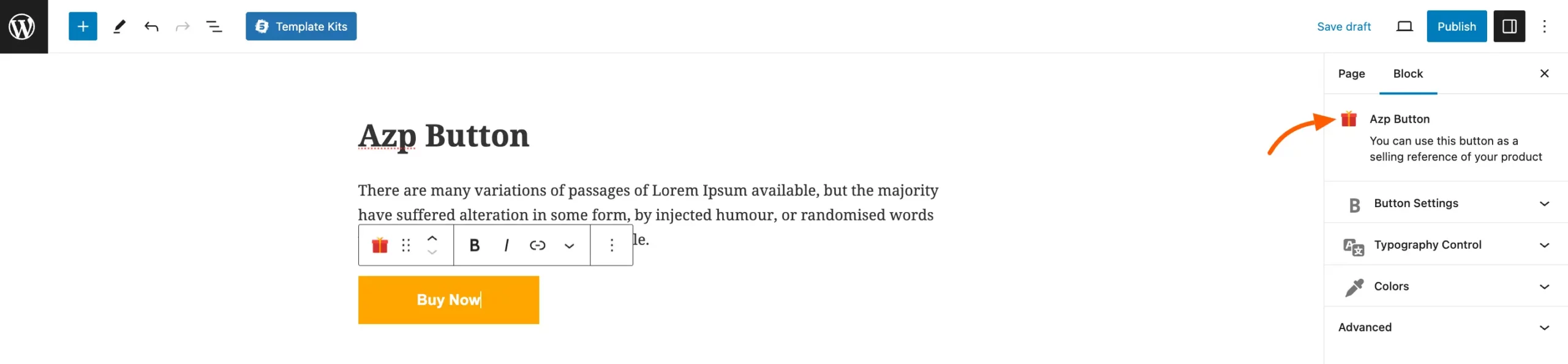Open the Document Overview list icon
Image resolution: width=1568 pixels, height=364 pixels.
[214, 26]
